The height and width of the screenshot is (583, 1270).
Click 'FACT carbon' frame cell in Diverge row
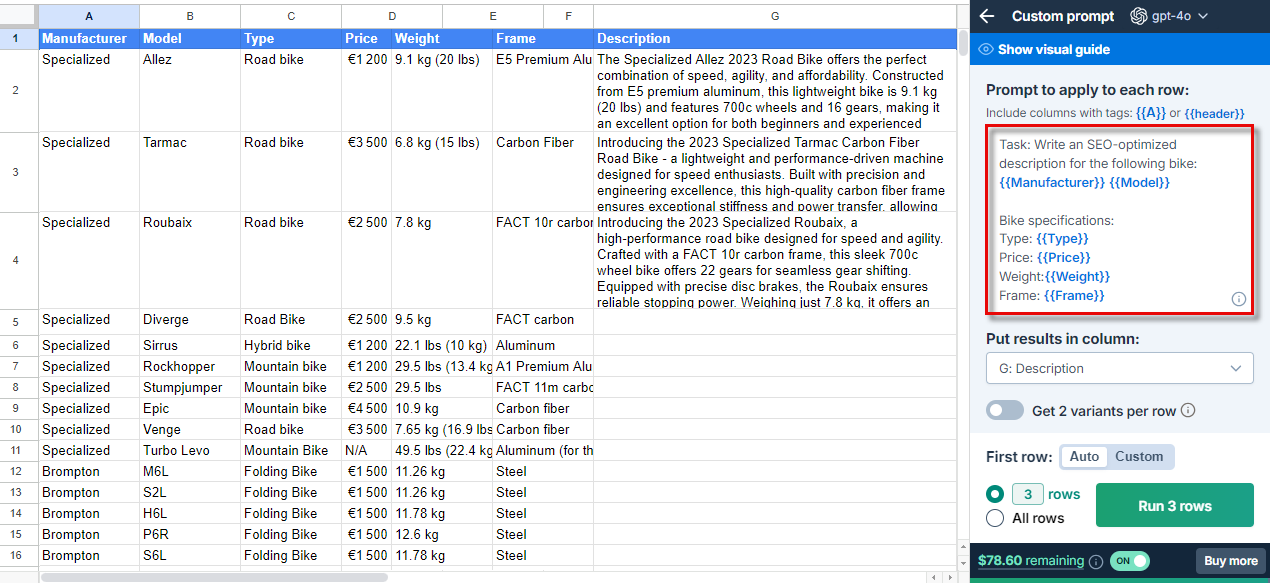pos(543,321)
